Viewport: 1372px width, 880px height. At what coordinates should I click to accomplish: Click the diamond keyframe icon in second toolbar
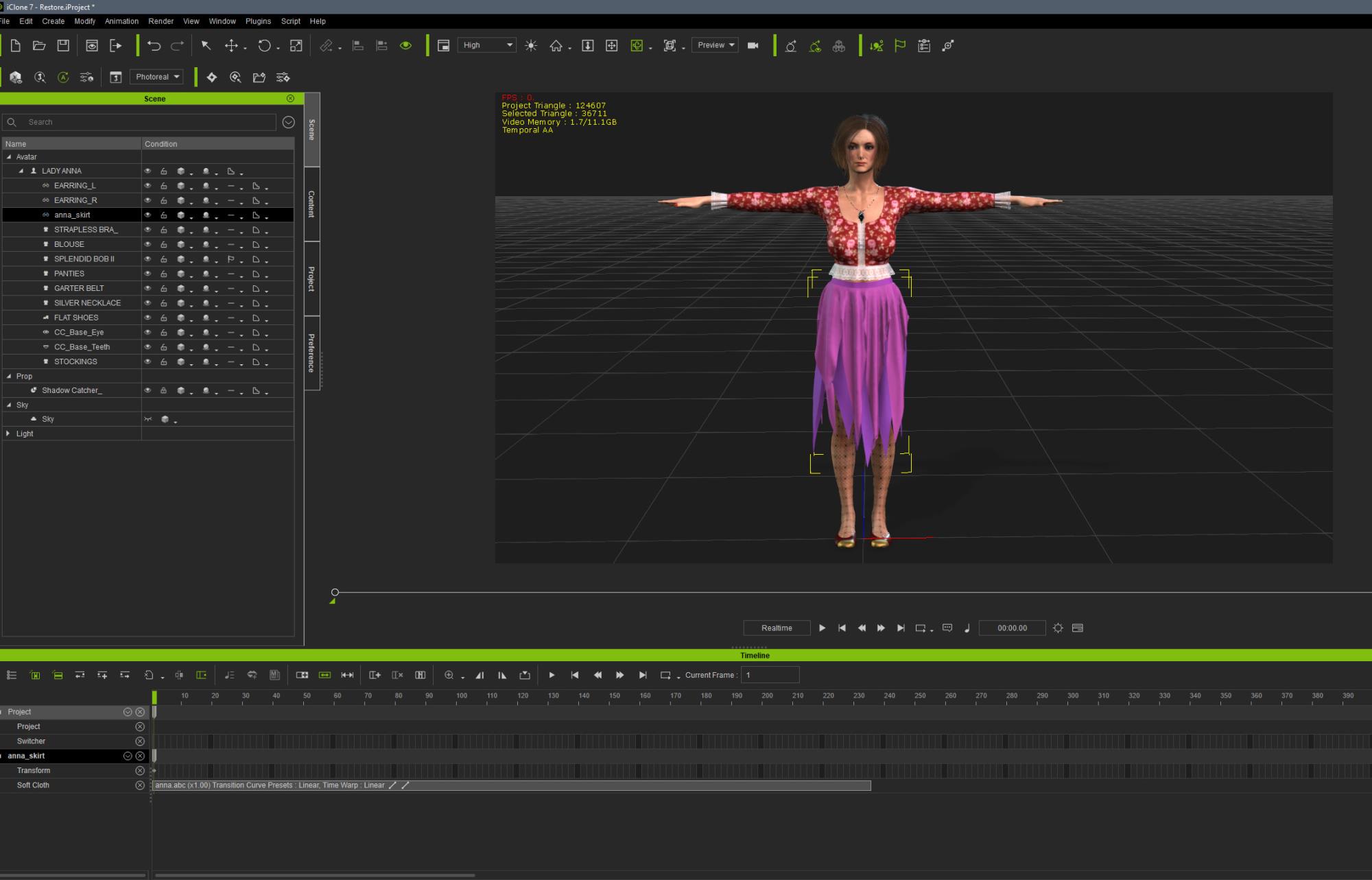tap(211, 78)
